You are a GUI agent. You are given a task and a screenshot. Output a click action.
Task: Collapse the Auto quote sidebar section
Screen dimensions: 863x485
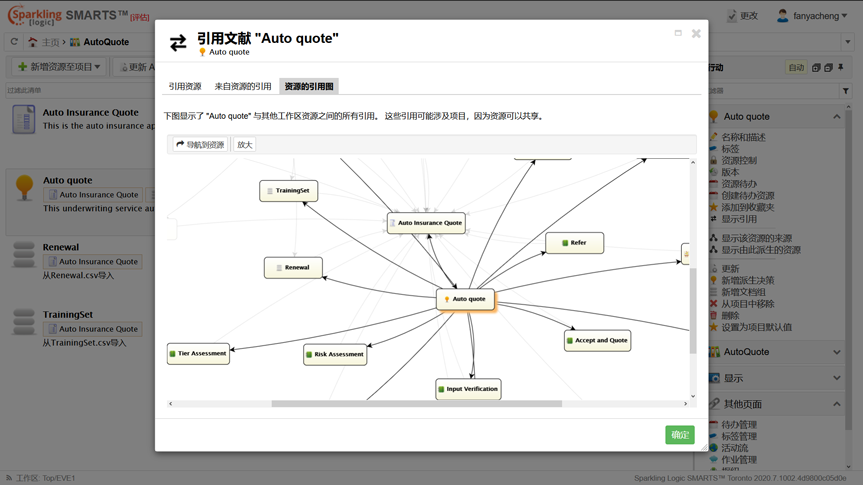point(836,117)
